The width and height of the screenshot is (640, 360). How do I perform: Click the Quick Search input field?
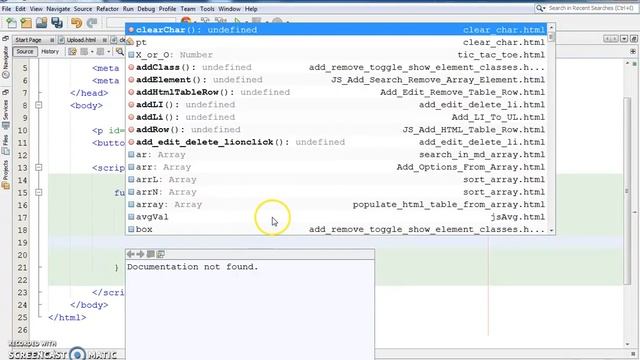point(591,8)
